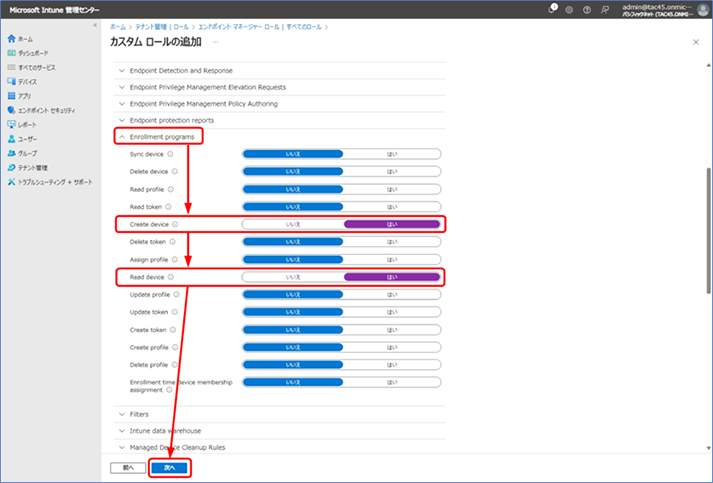The image size is (713, 483).
Task: Click the info icon beside Read device
Action: coord(171,277)
